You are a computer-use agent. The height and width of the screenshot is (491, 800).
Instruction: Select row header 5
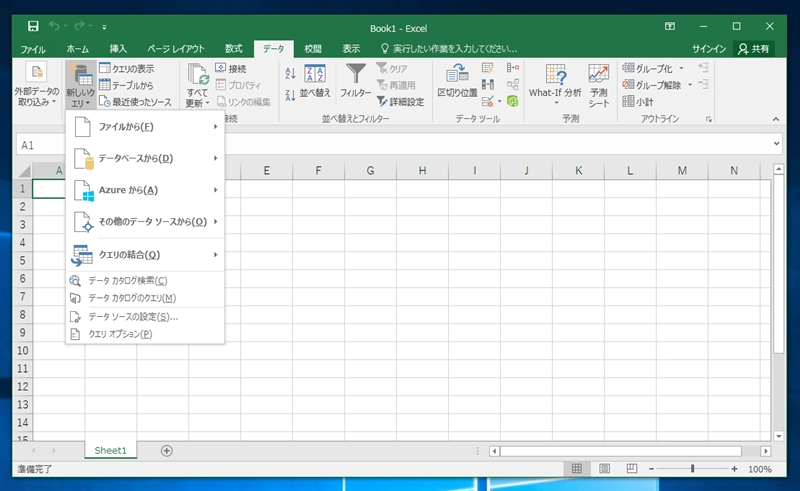click(x=22, y=261)
